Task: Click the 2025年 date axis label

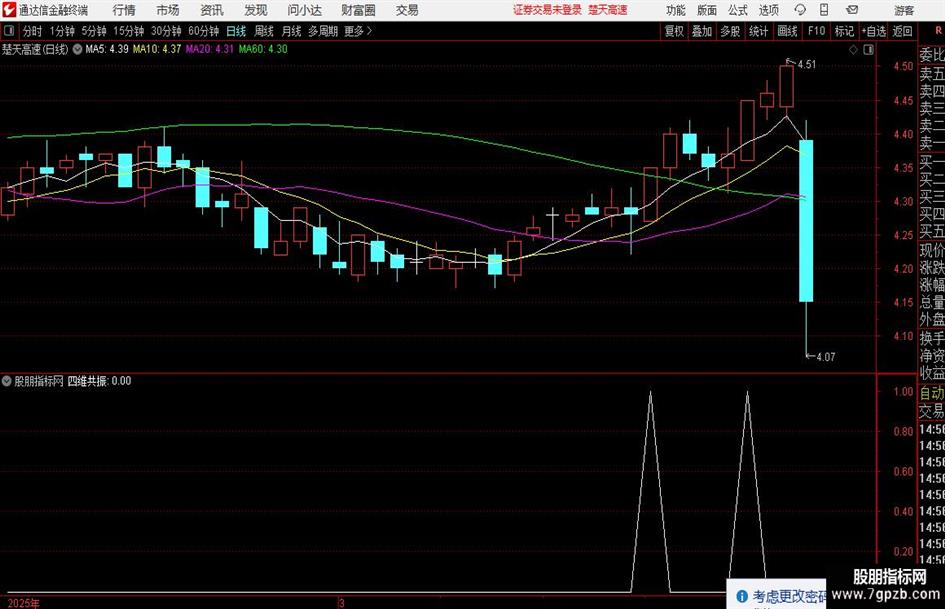Action: click(x=24, y=603)
